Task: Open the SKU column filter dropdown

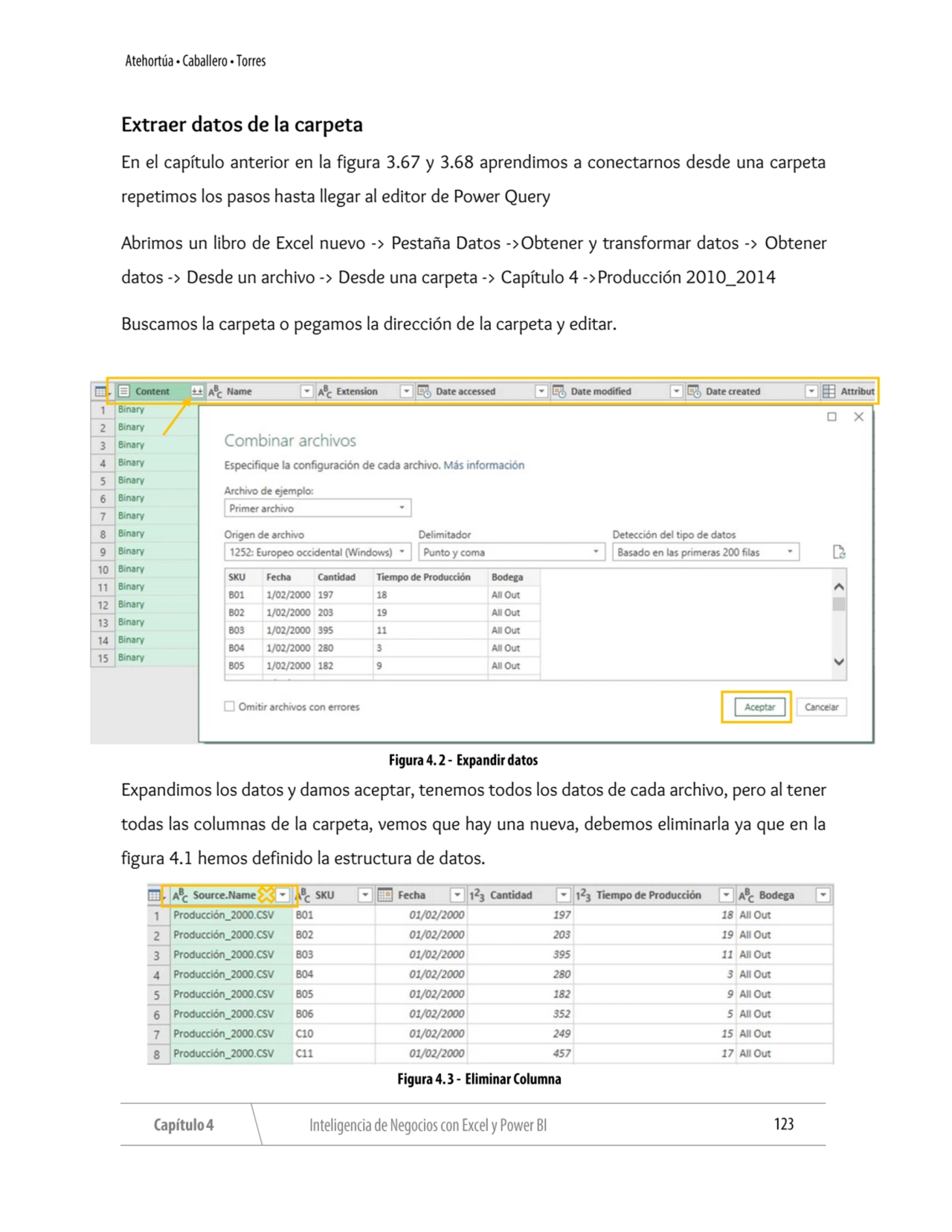Action: click(x=365, y=895)
